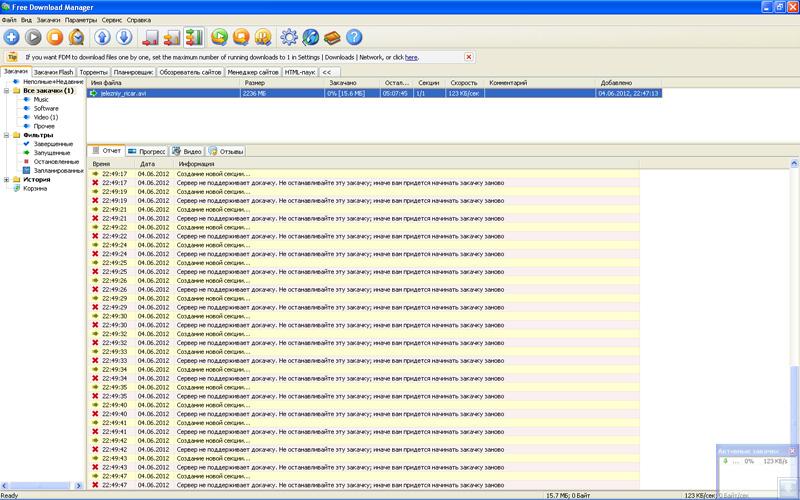Open the Сервис menu
This screenshot has height=500, width=800.
coord(112,20)
